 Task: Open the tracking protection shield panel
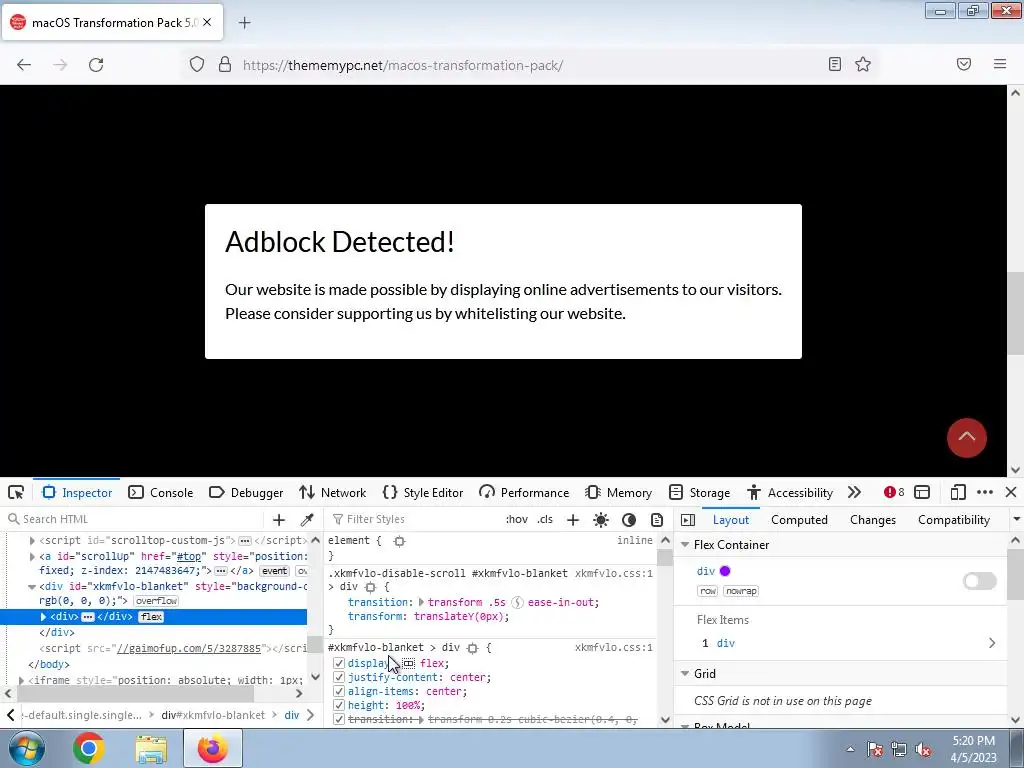click(x=197, y=65)
